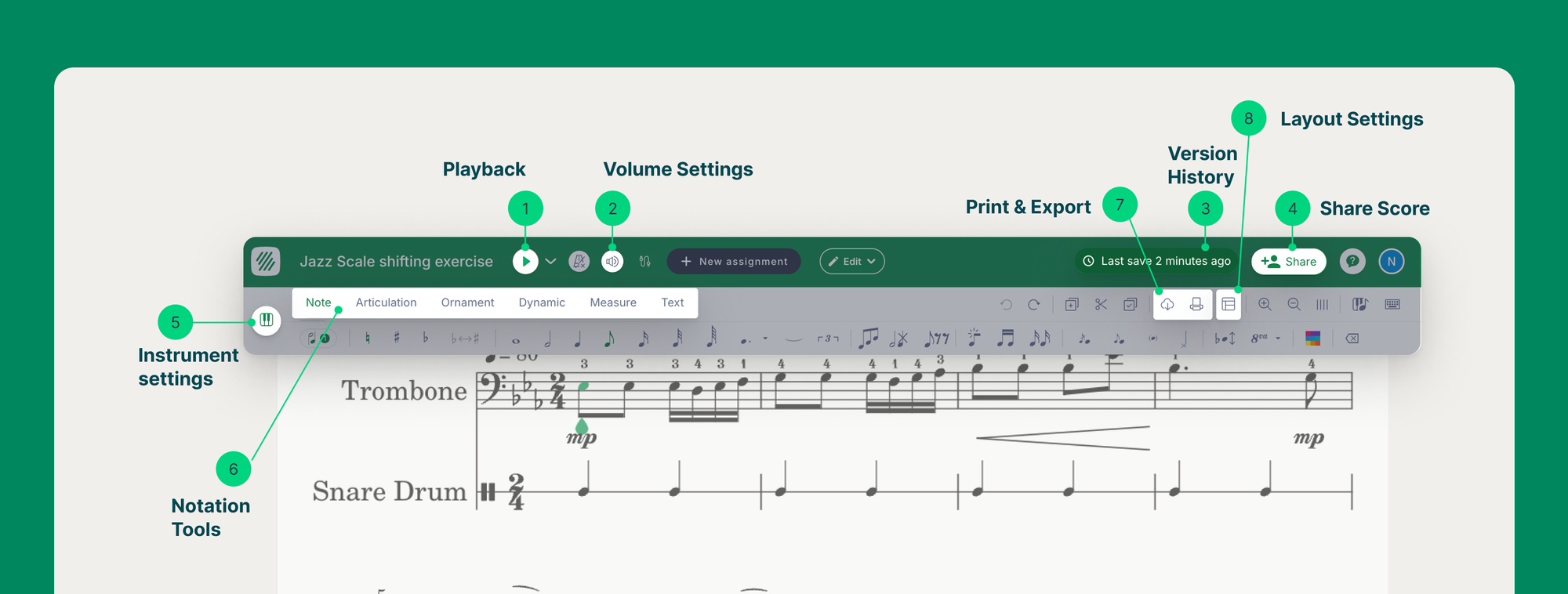1568x594 pixels.
Task: Click the Share button
Action: (1289, 262)
